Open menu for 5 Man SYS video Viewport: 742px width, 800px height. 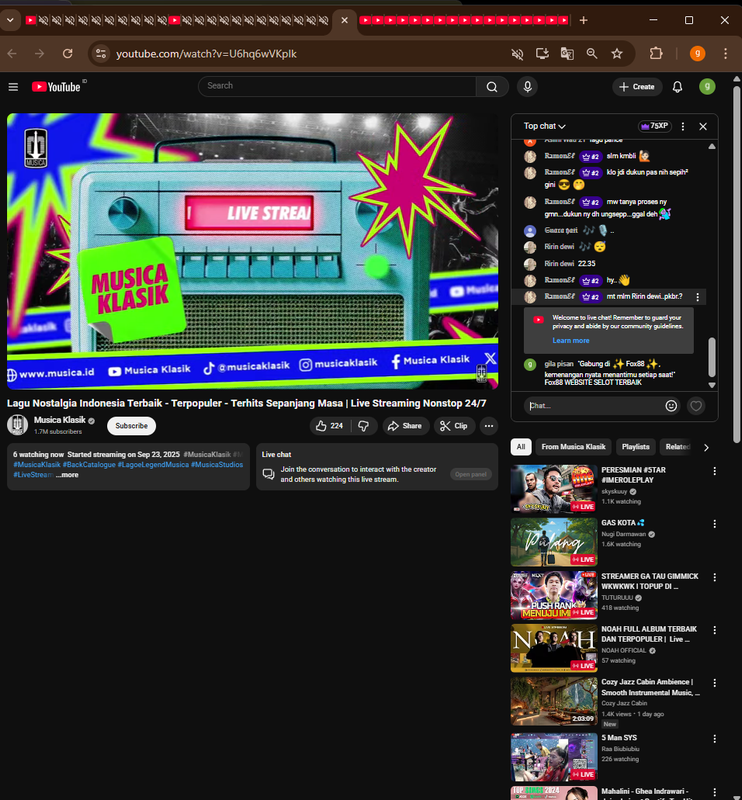pos(714,739)
